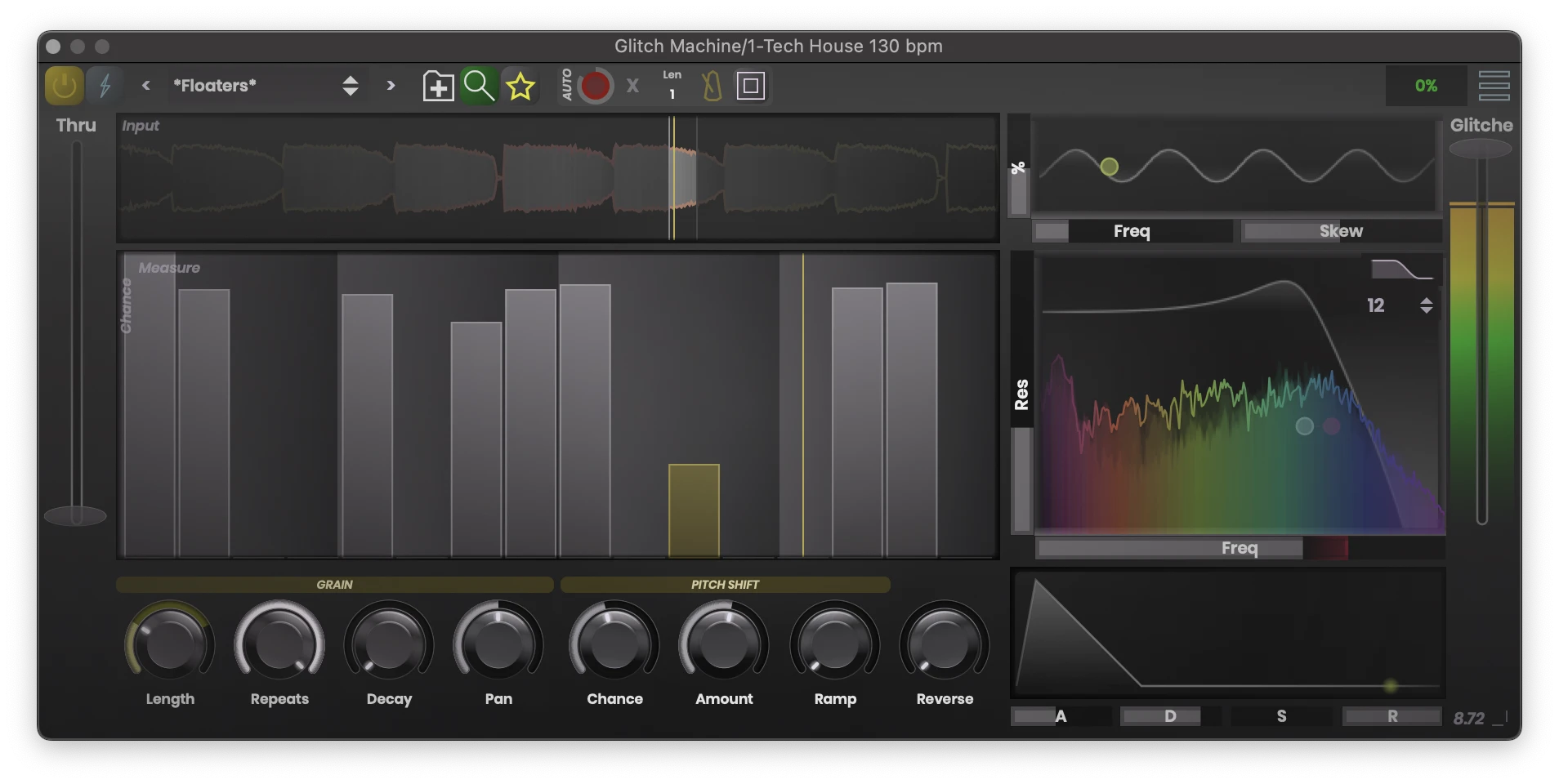This screenshot has height=784, width=1559.
Task: Click the X clear button
Action: pos(632,86)
